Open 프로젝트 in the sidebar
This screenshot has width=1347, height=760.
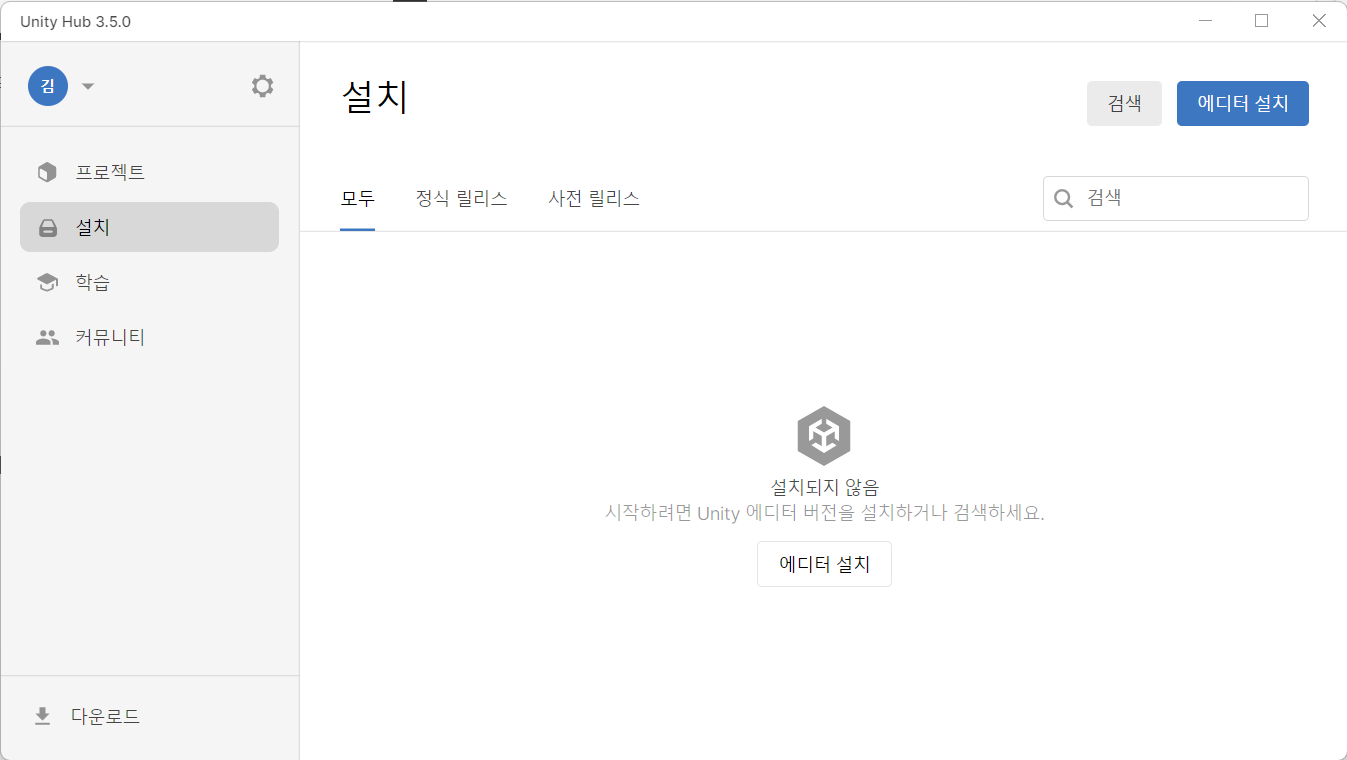pos(149,172)
